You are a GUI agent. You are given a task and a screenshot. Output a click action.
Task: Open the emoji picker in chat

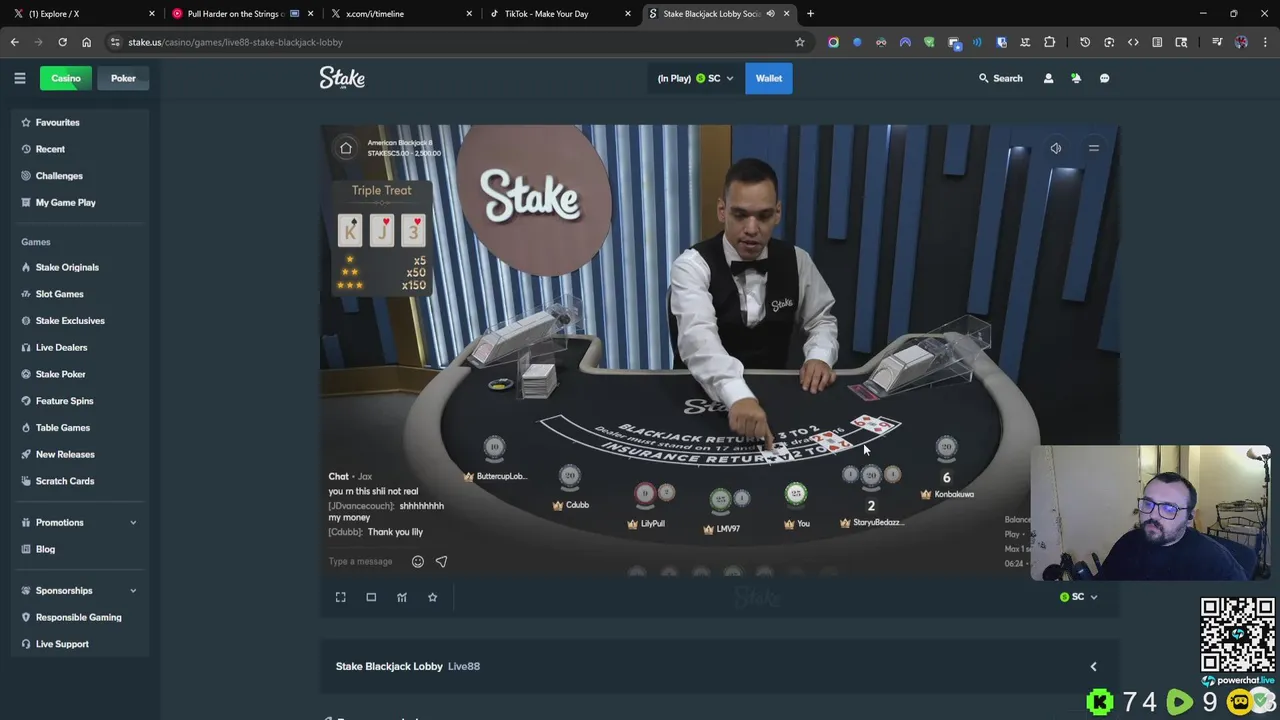point(418,561)
